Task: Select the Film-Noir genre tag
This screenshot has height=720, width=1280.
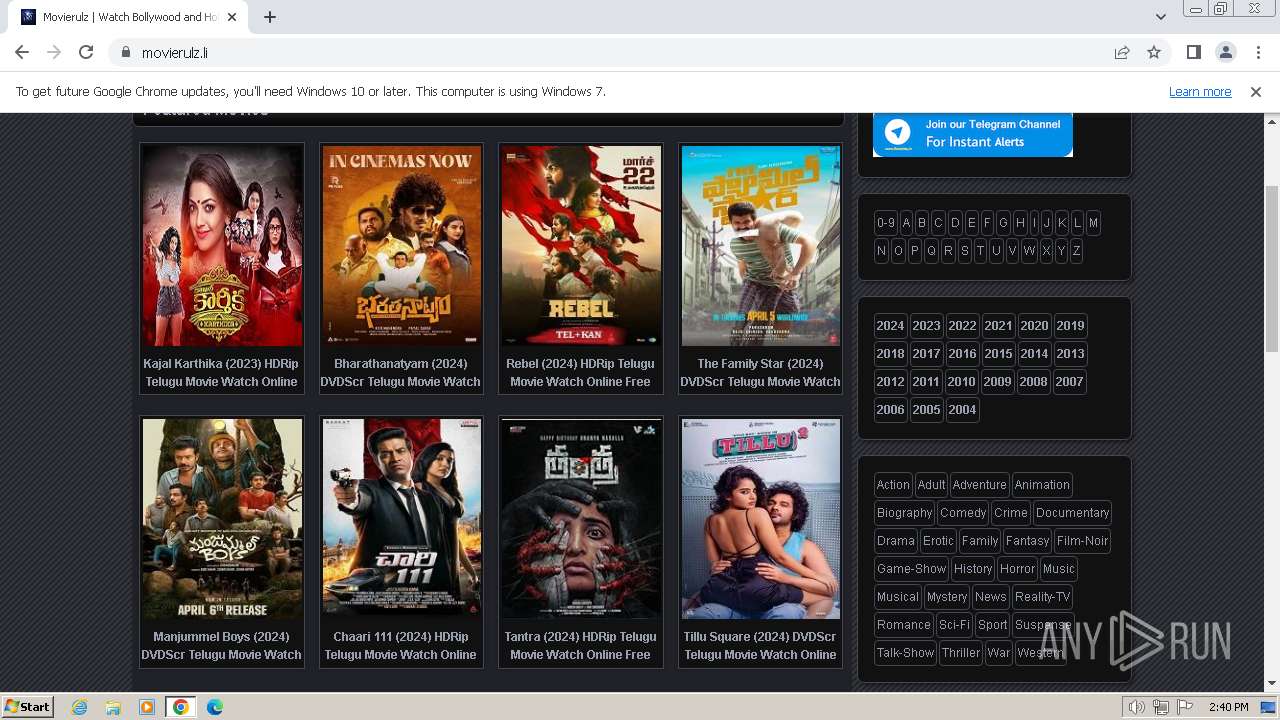Action: (1082, 541)
